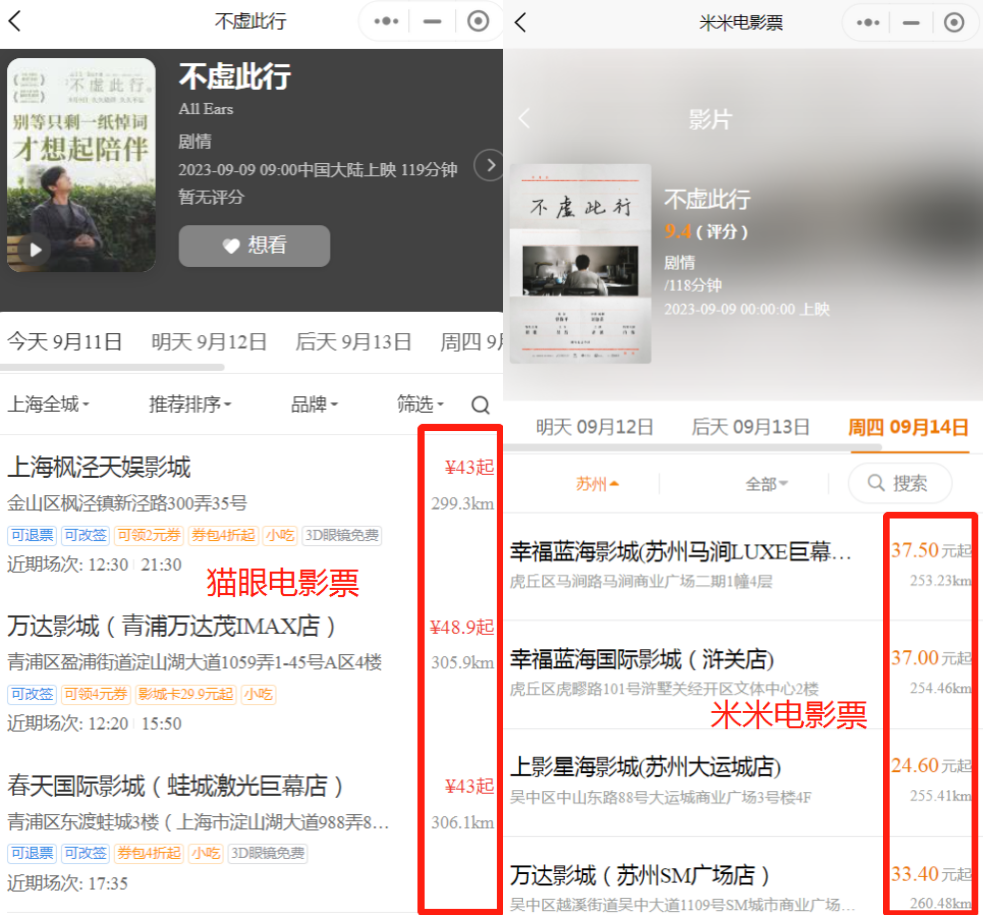Open 万达影城（青浦万达茂IMAX店）cinema
This screenshot has height=915, width=983.
[x=172, y=627]
